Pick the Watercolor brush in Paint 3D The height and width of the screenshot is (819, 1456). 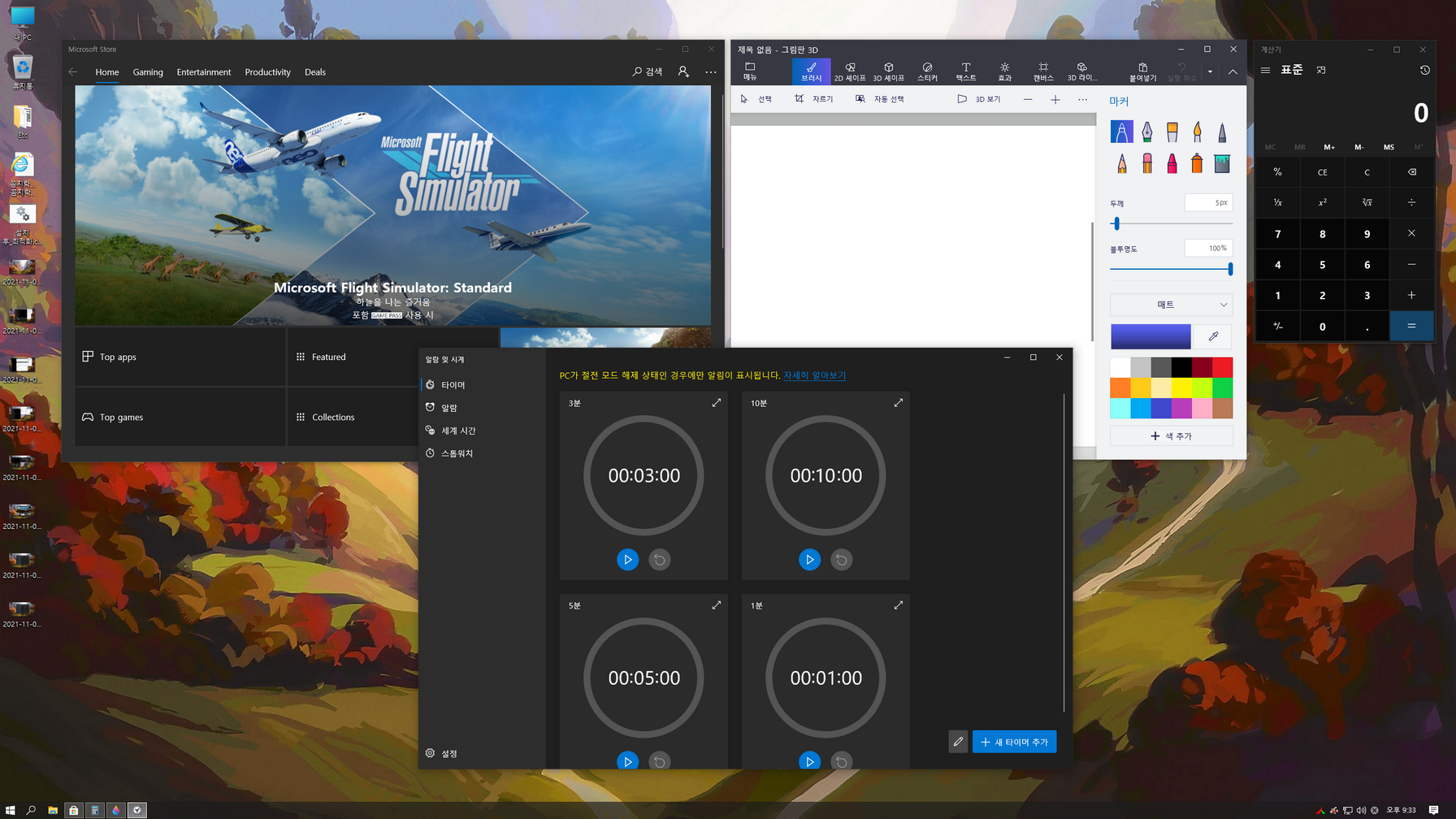(x=1197, y=132)
